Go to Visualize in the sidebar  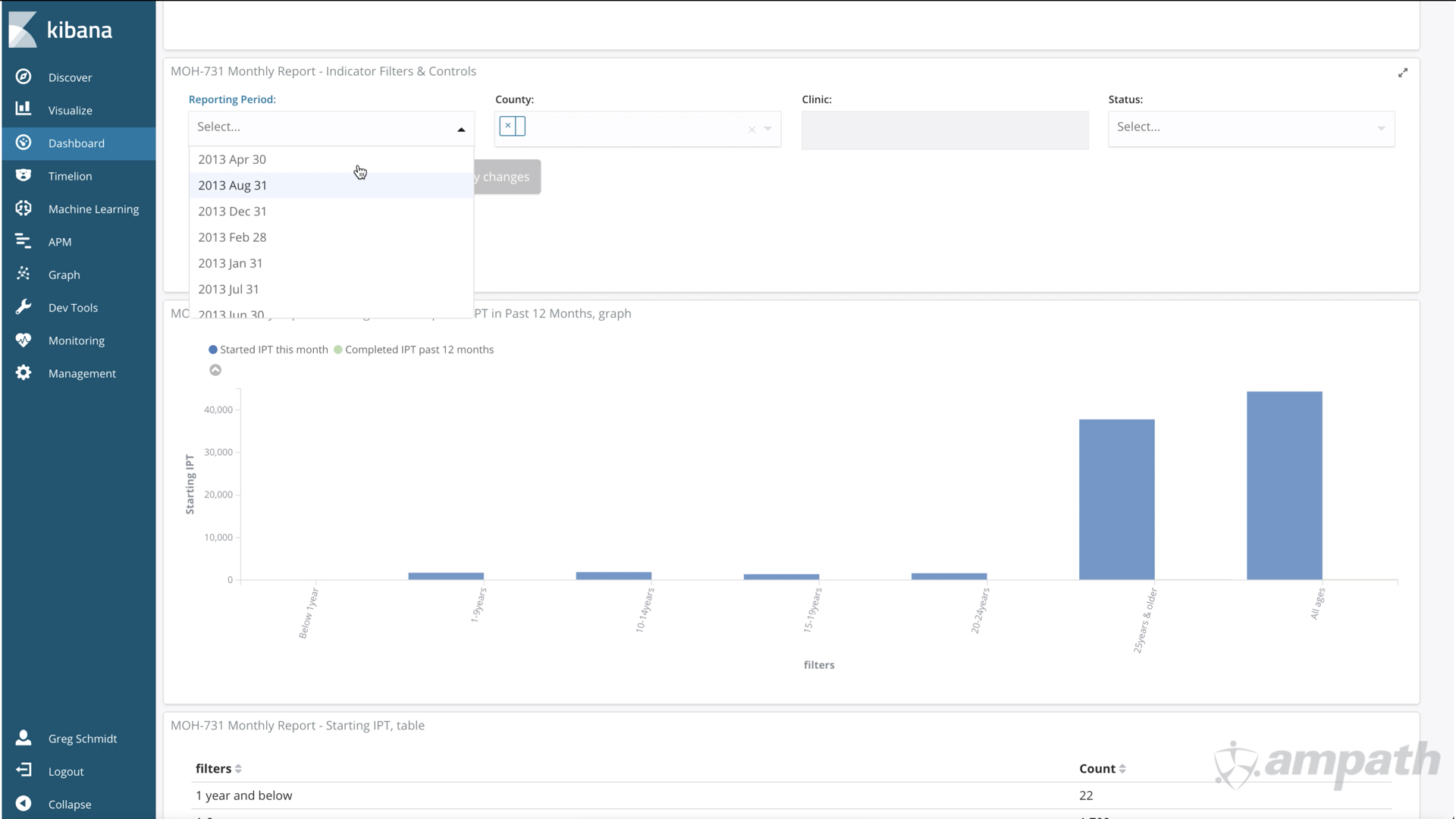(x=71, y=110)
